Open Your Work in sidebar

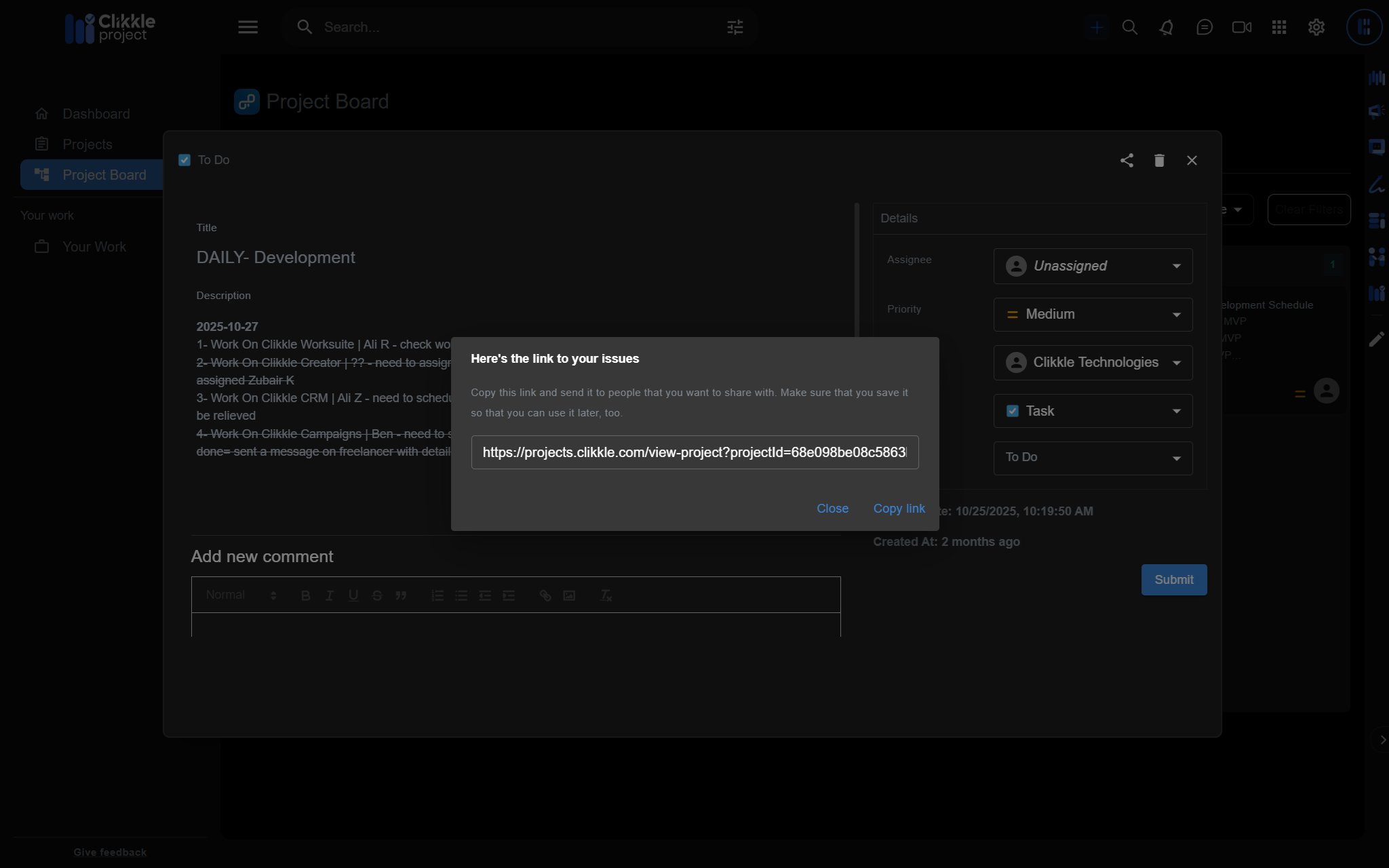pos(94,247)
